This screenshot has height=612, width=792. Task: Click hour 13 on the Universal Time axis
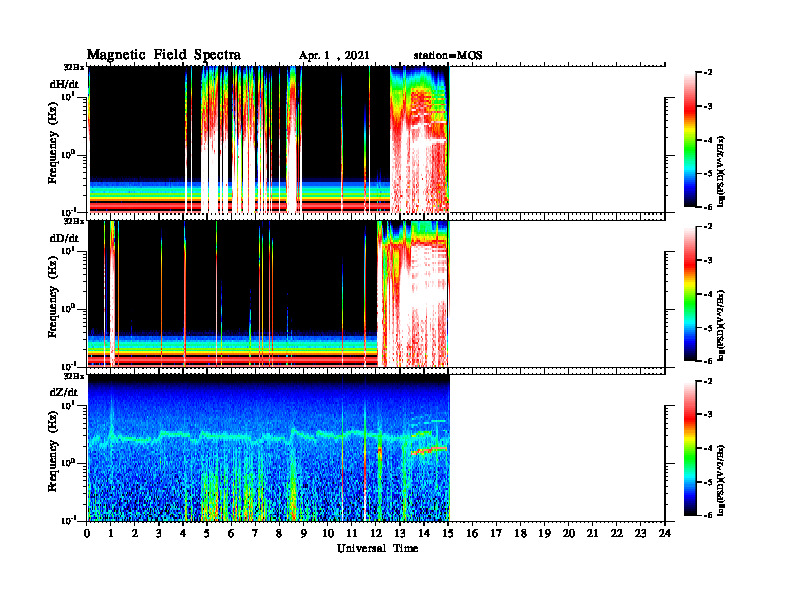coord(400,533)
